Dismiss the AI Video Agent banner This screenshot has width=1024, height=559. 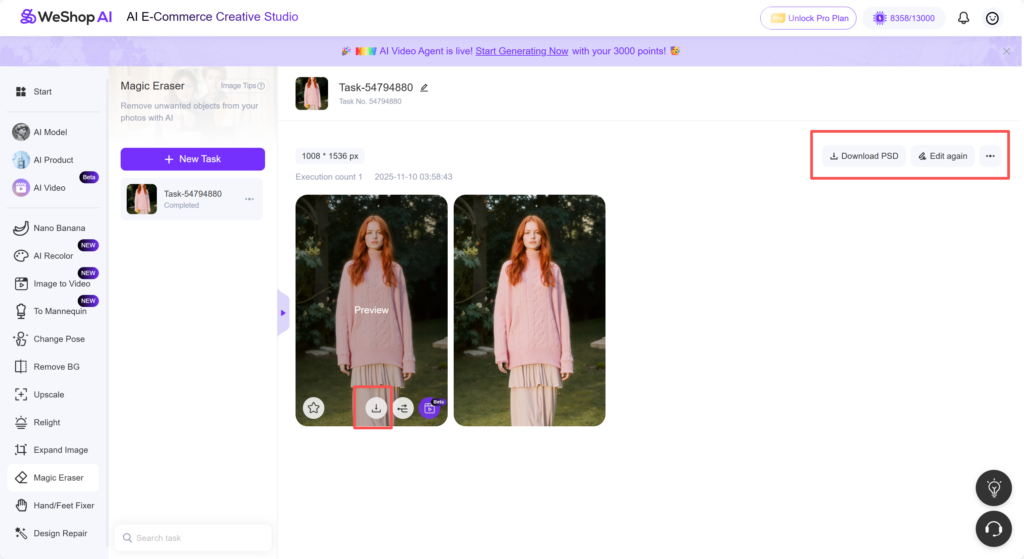[1006, 51]
